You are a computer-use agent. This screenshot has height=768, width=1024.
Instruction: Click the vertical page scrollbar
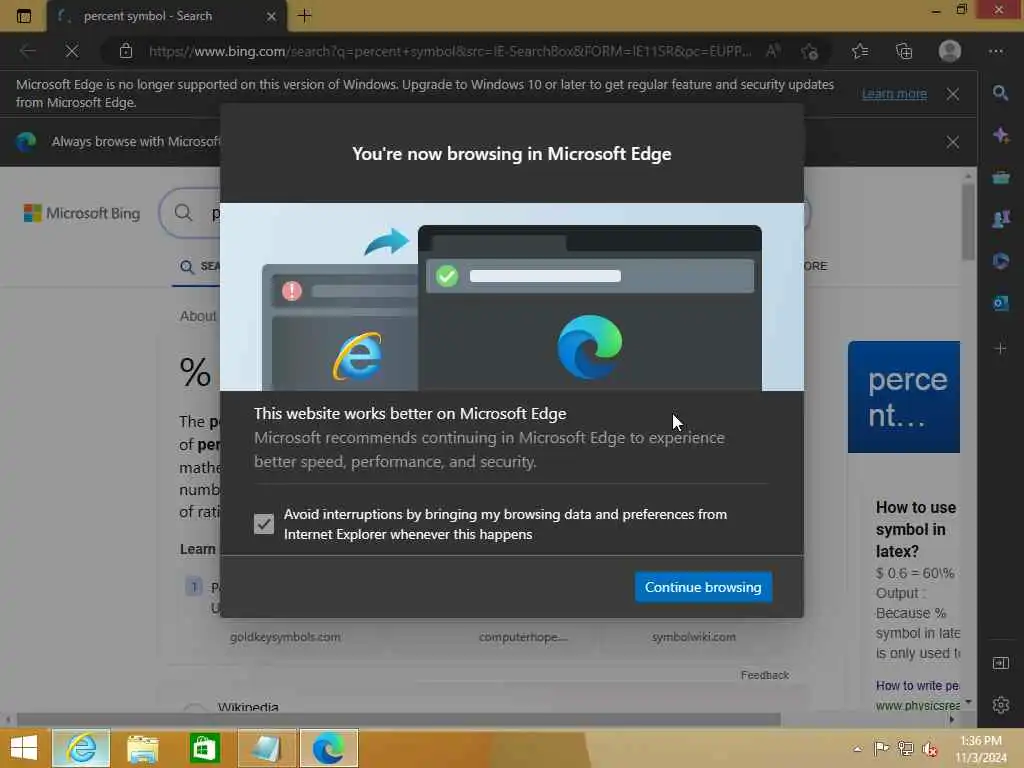click(968, 222)
